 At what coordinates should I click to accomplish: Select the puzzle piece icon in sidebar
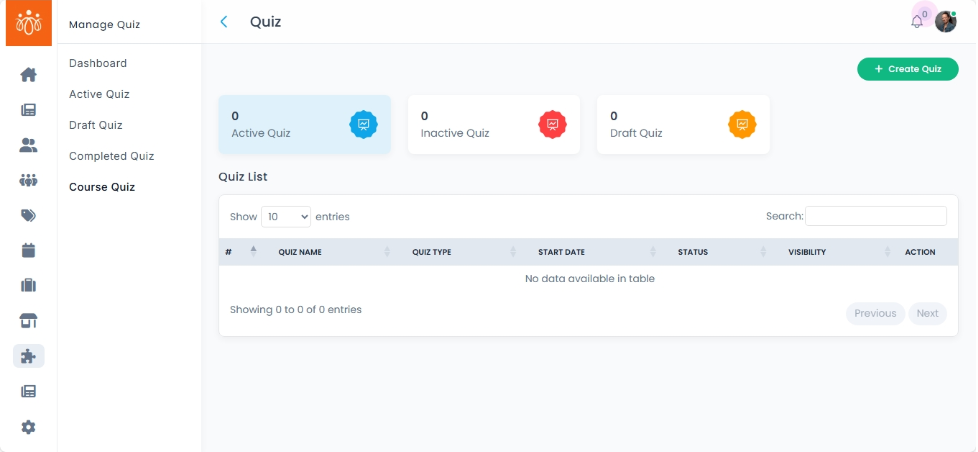28,356
